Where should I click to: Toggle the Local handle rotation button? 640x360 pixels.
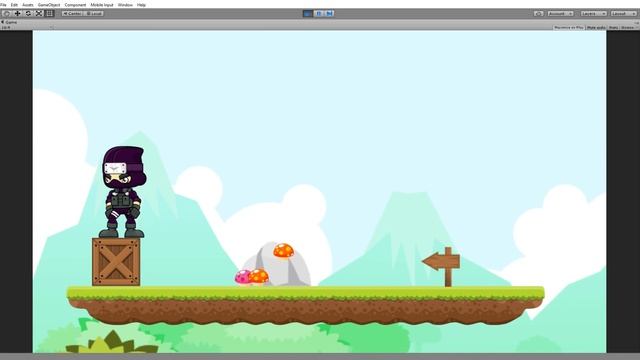coord(93,13)
